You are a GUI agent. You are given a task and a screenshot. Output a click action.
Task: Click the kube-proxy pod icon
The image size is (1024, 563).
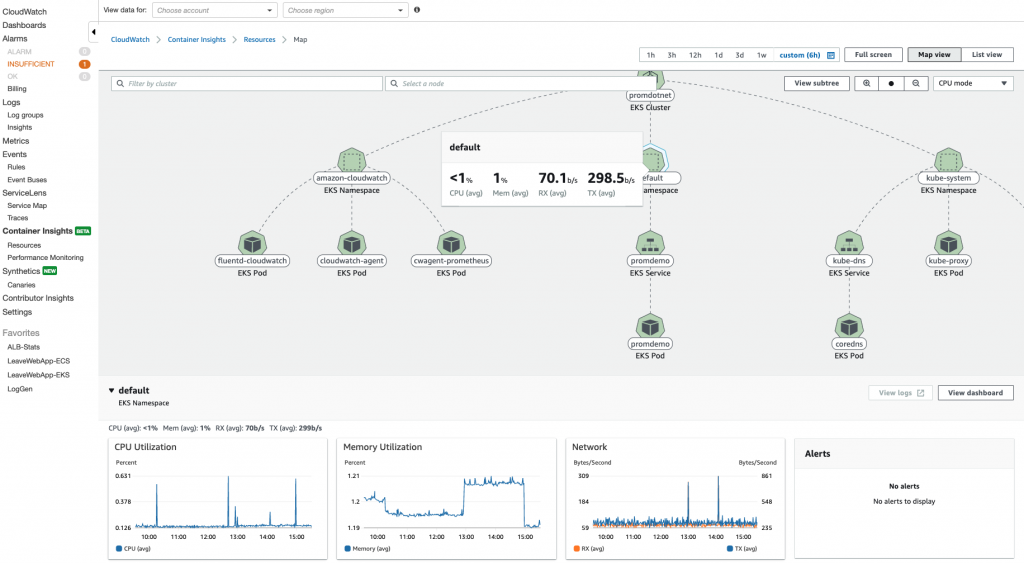tap(948, 244)
